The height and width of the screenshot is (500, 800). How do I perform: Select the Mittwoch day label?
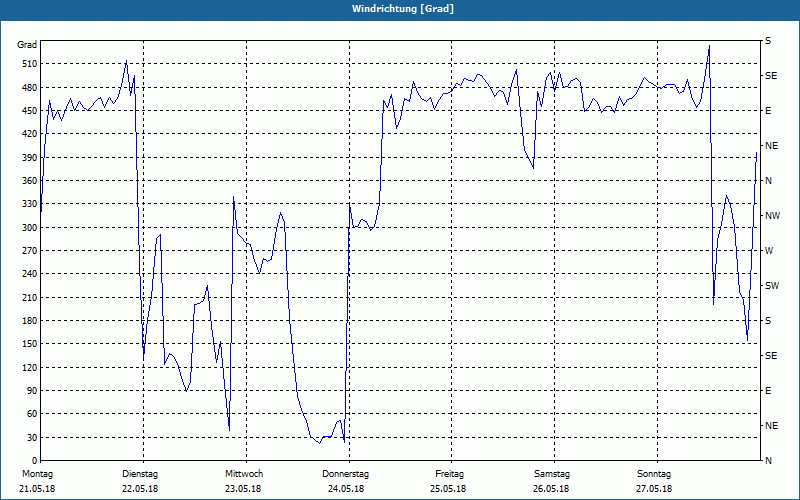coord(244,474)
